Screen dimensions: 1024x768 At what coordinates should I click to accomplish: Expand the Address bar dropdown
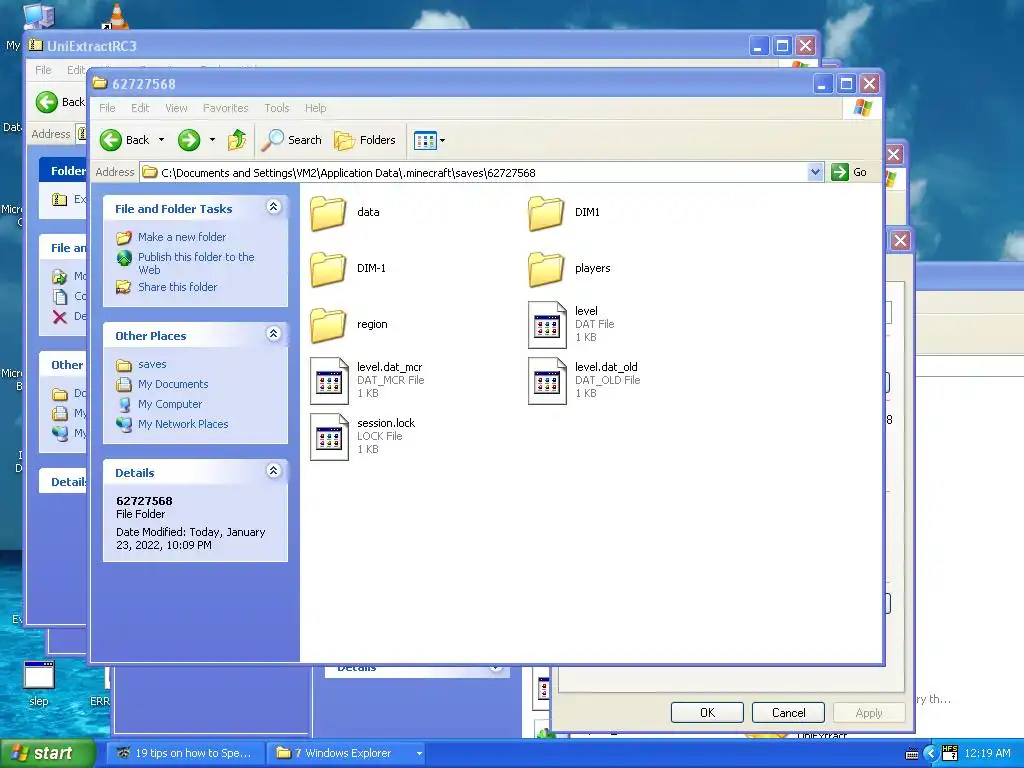coord(814,172)
